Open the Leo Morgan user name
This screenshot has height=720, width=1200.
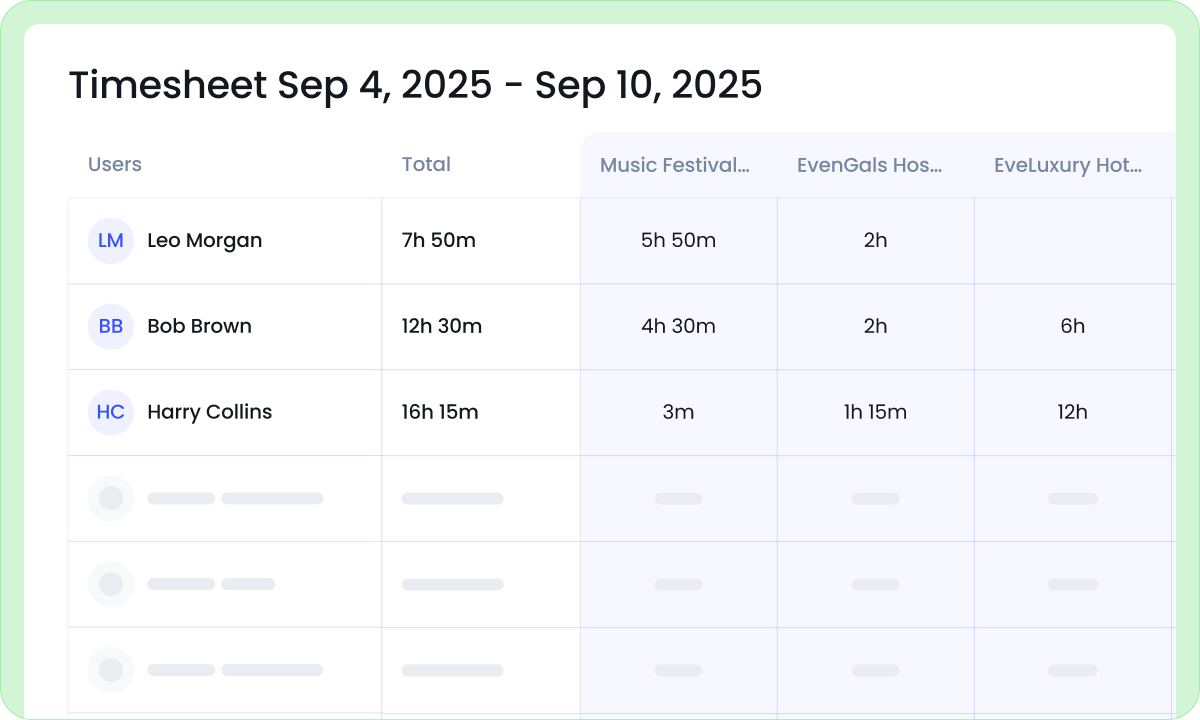coord(205,241)
